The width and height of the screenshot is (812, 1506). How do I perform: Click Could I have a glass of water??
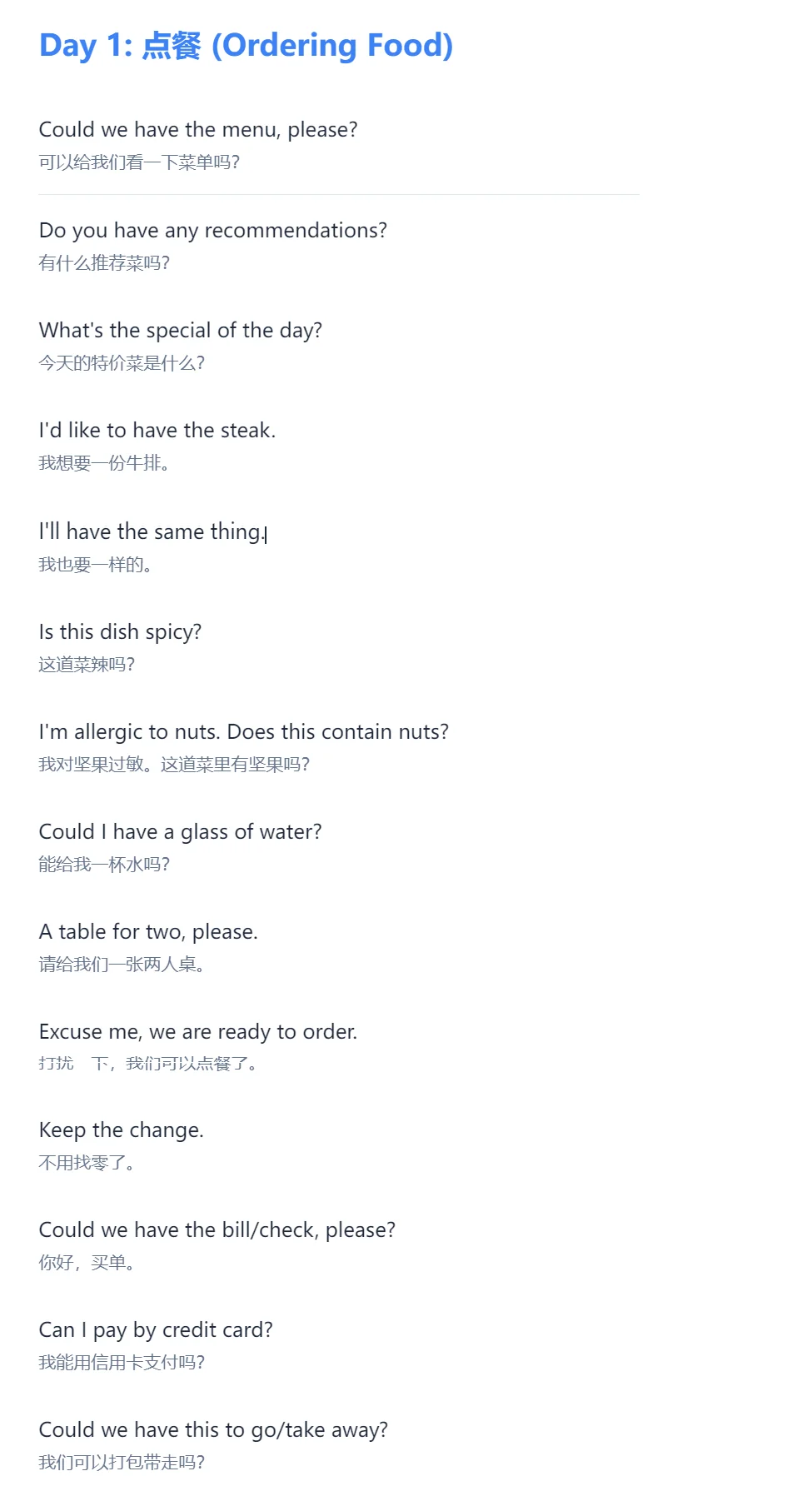tap(181, 832)
